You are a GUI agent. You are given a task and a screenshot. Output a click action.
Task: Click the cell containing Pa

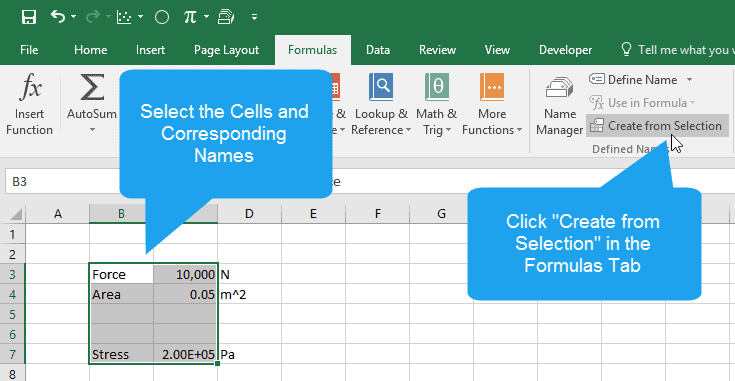[x=249, y=354]
